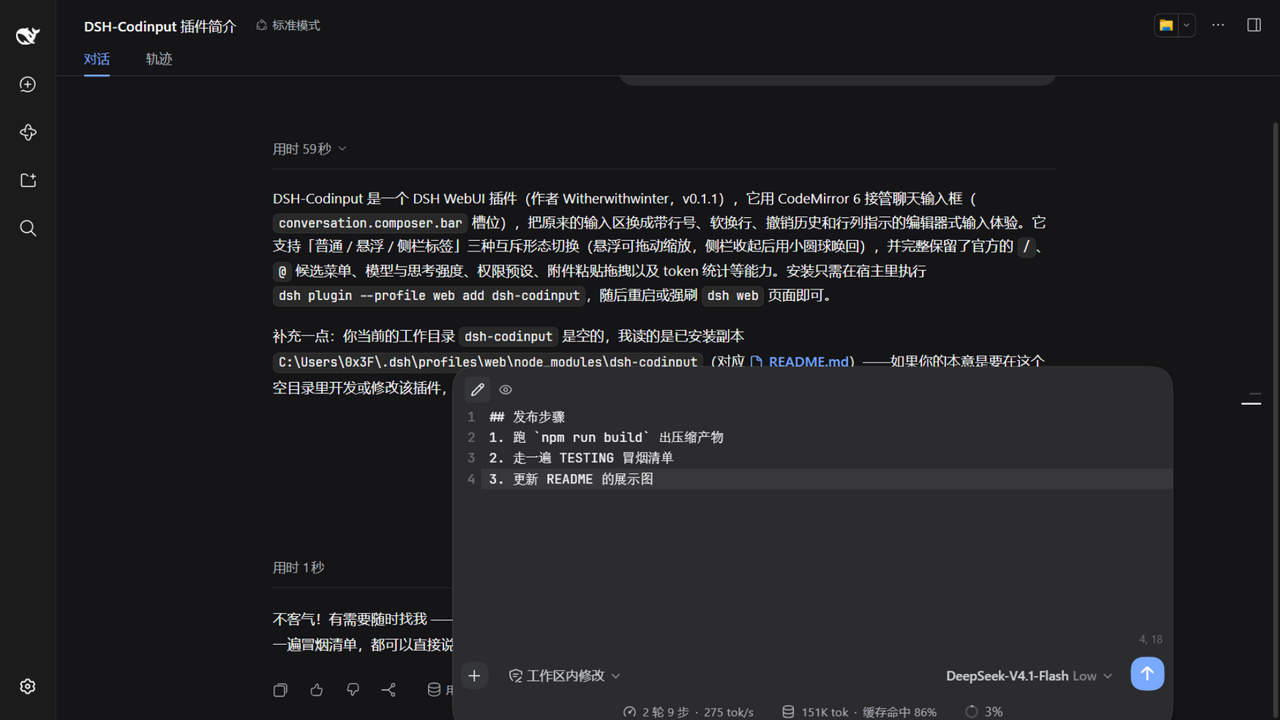The image size is (1280, 720).
Task: Open the dropdown arrow beside the folder icon
Action: [x=1186, y=25]
